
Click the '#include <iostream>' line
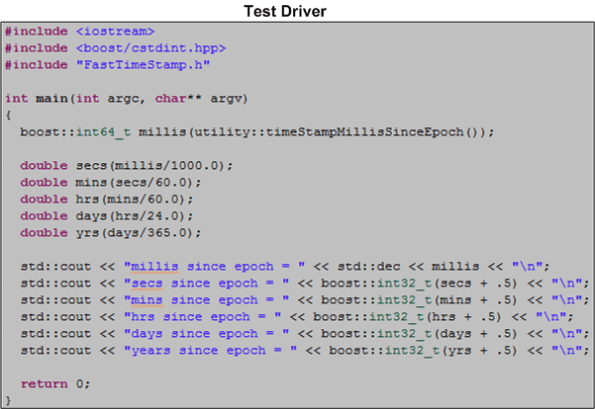point(80,31)
